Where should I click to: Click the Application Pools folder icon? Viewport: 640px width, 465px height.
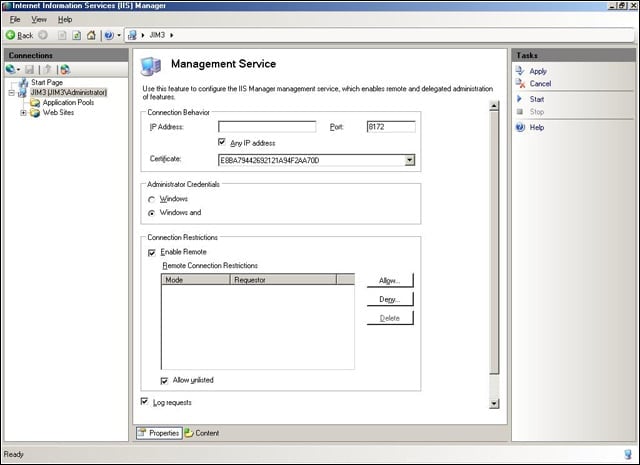pyautogui.click(x=35, y=103)
